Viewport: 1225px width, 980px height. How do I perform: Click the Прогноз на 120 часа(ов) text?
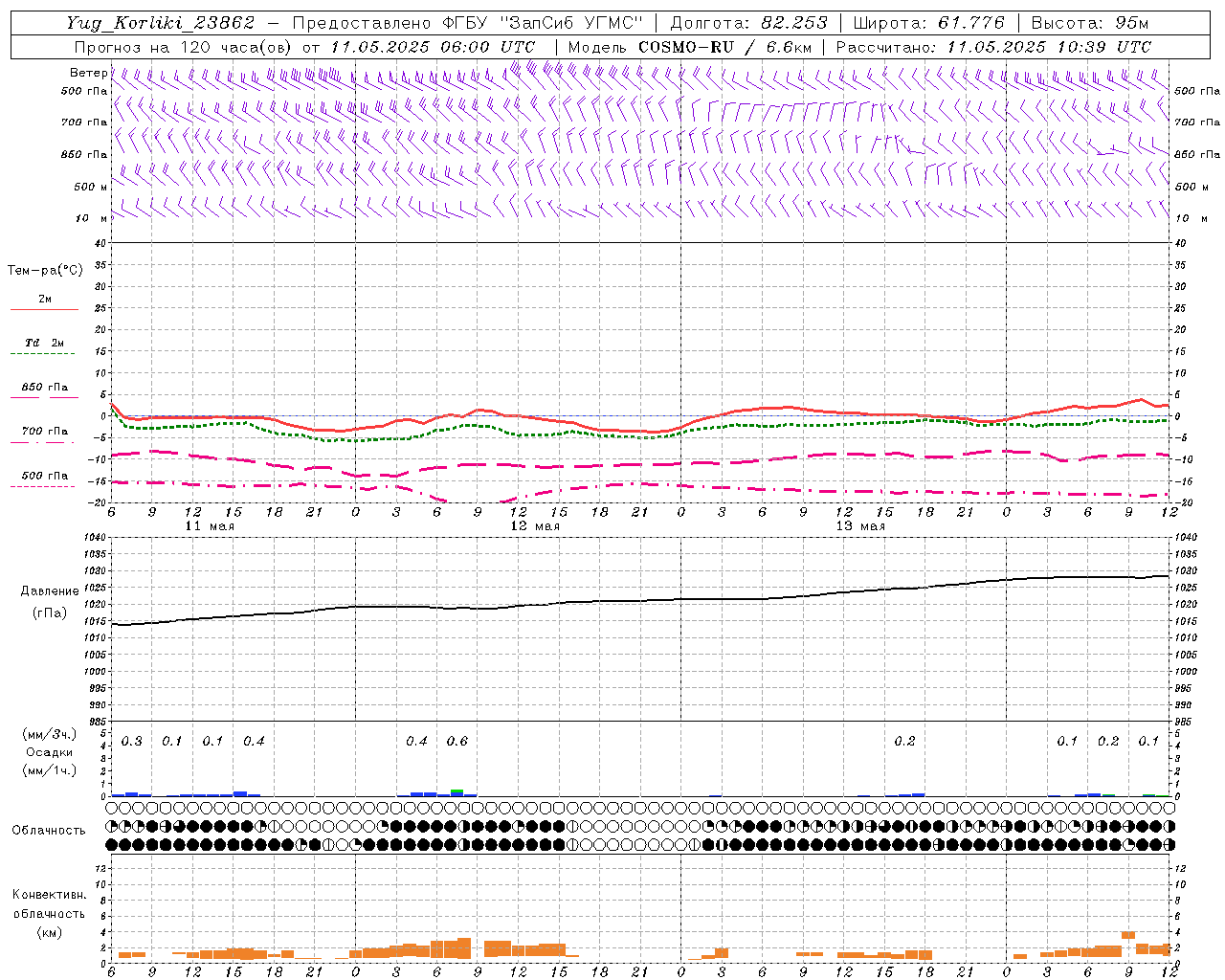click(184, 47)
